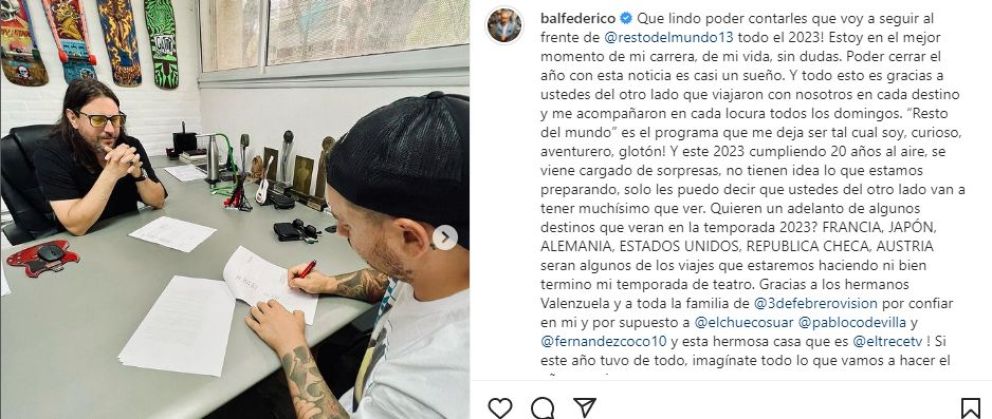This screenshot has width=992, height=419.
Task: Open balfederico's profile picture
Action: 504,25
